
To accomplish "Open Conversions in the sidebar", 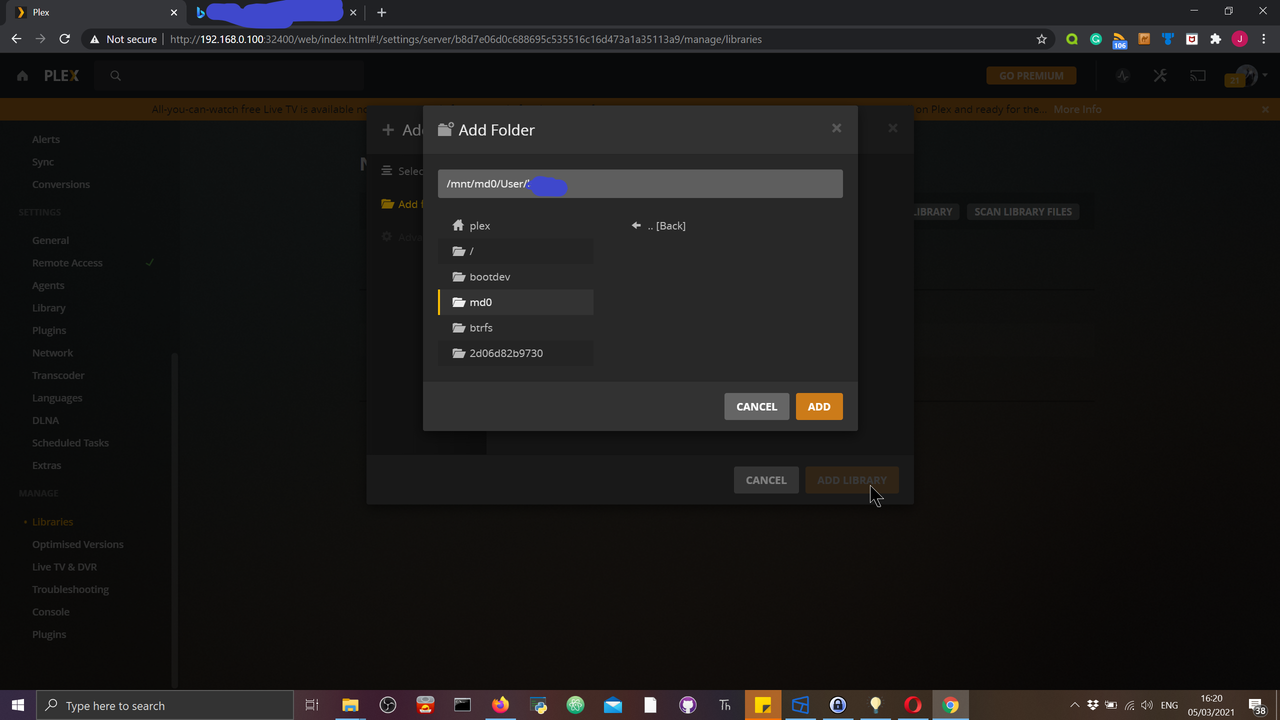I will pyautogui.click(x=61, y=184).
